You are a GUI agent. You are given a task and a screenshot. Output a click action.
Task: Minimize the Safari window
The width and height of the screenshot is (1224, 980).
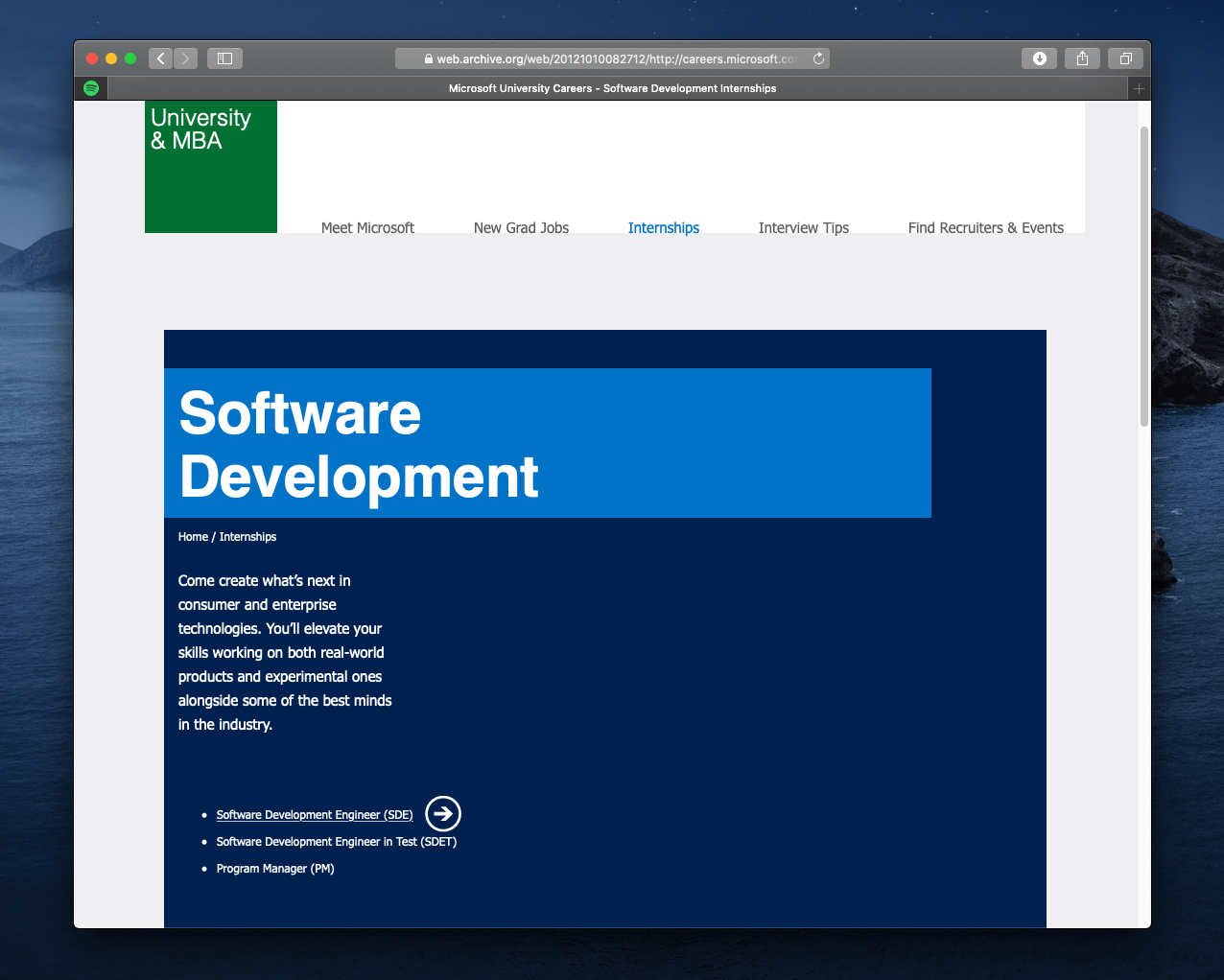[111, 58]
